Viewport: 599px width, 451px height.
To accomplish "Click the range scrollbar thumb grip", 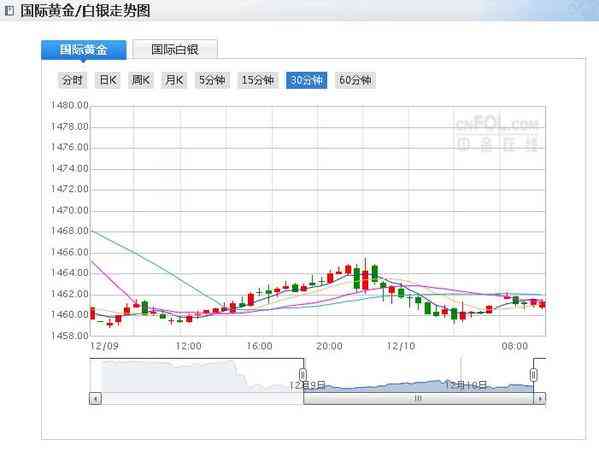I will click(x=418, y=399).
